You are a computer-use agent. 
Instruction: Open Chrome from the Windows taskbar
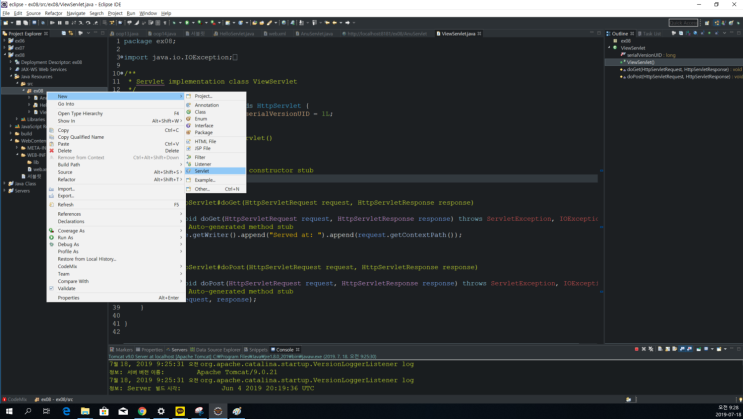point(142,411)
